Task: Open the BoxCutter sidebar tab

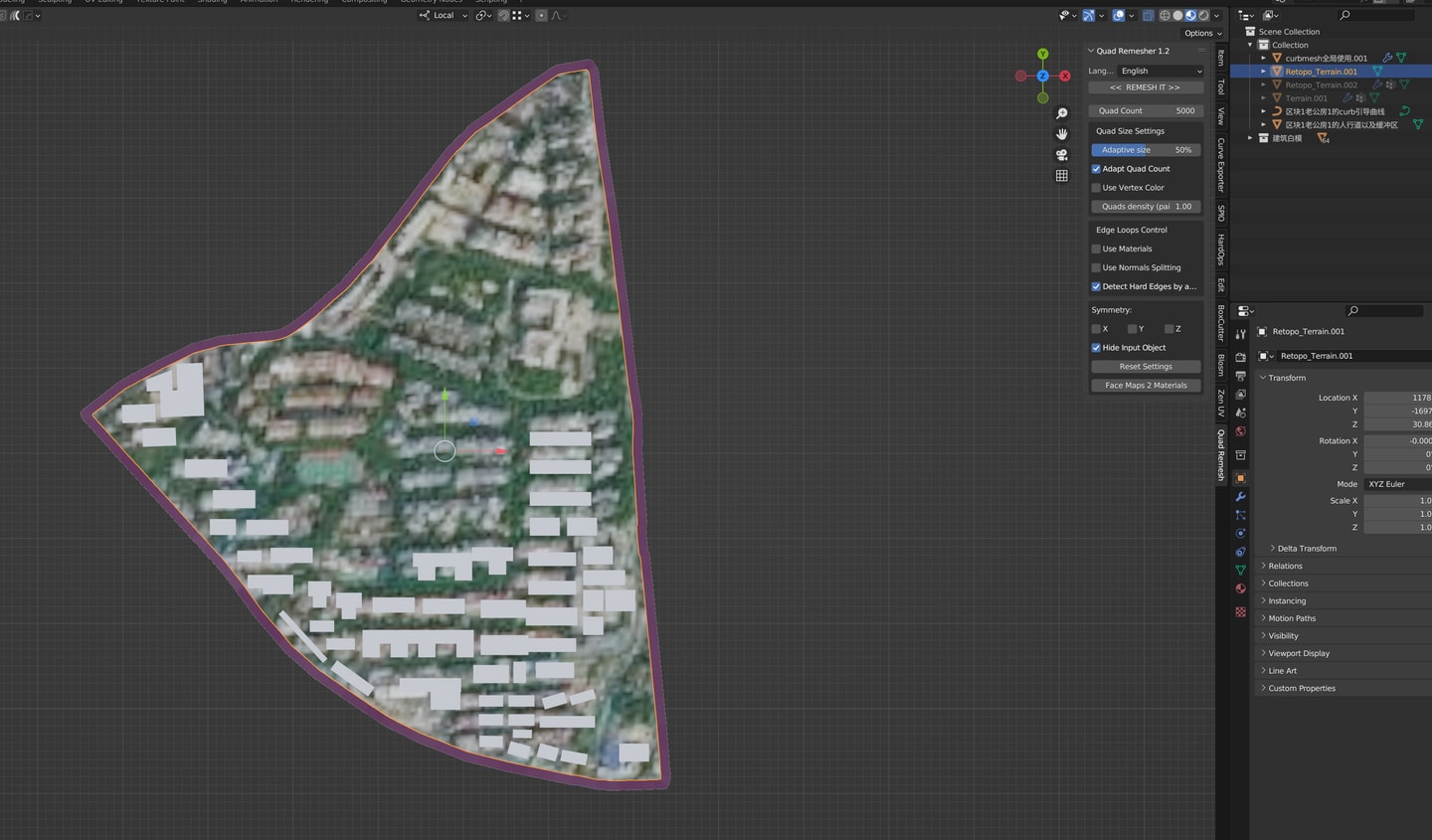Action: pyautogui.click(x=1221, y=323)
